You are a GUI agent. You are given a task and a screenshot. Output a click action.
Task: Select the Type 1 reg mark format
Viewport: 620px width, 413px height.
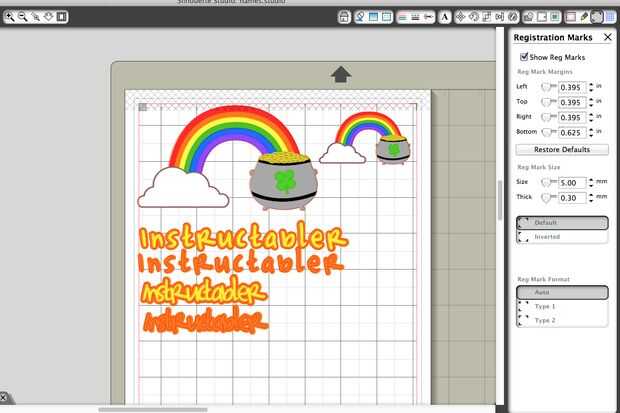coord(562,306)
